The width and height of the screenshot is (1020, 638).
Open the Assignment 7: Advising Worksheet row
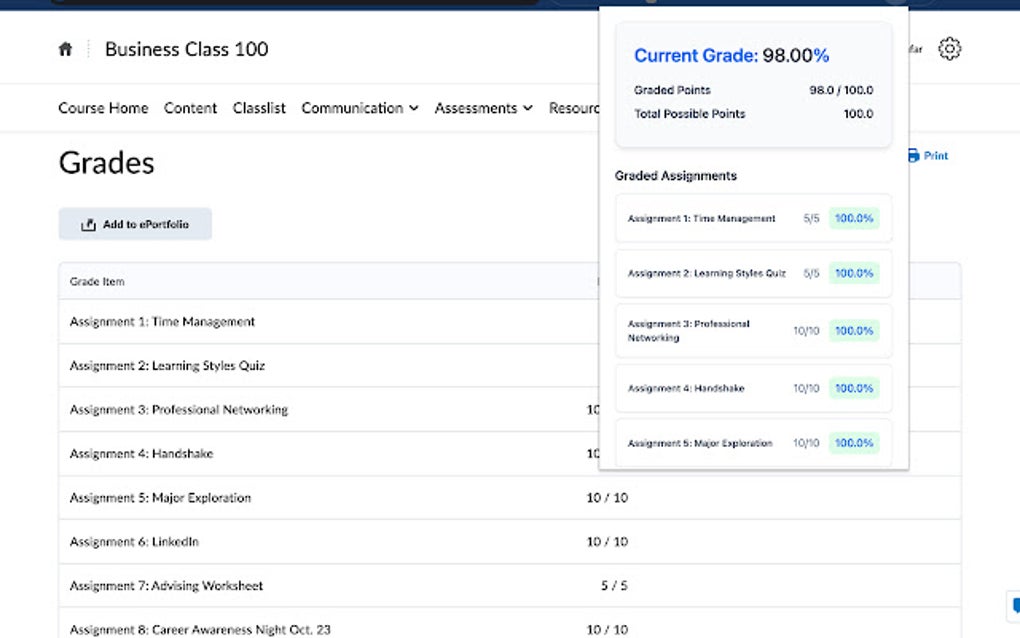(165, 585)
